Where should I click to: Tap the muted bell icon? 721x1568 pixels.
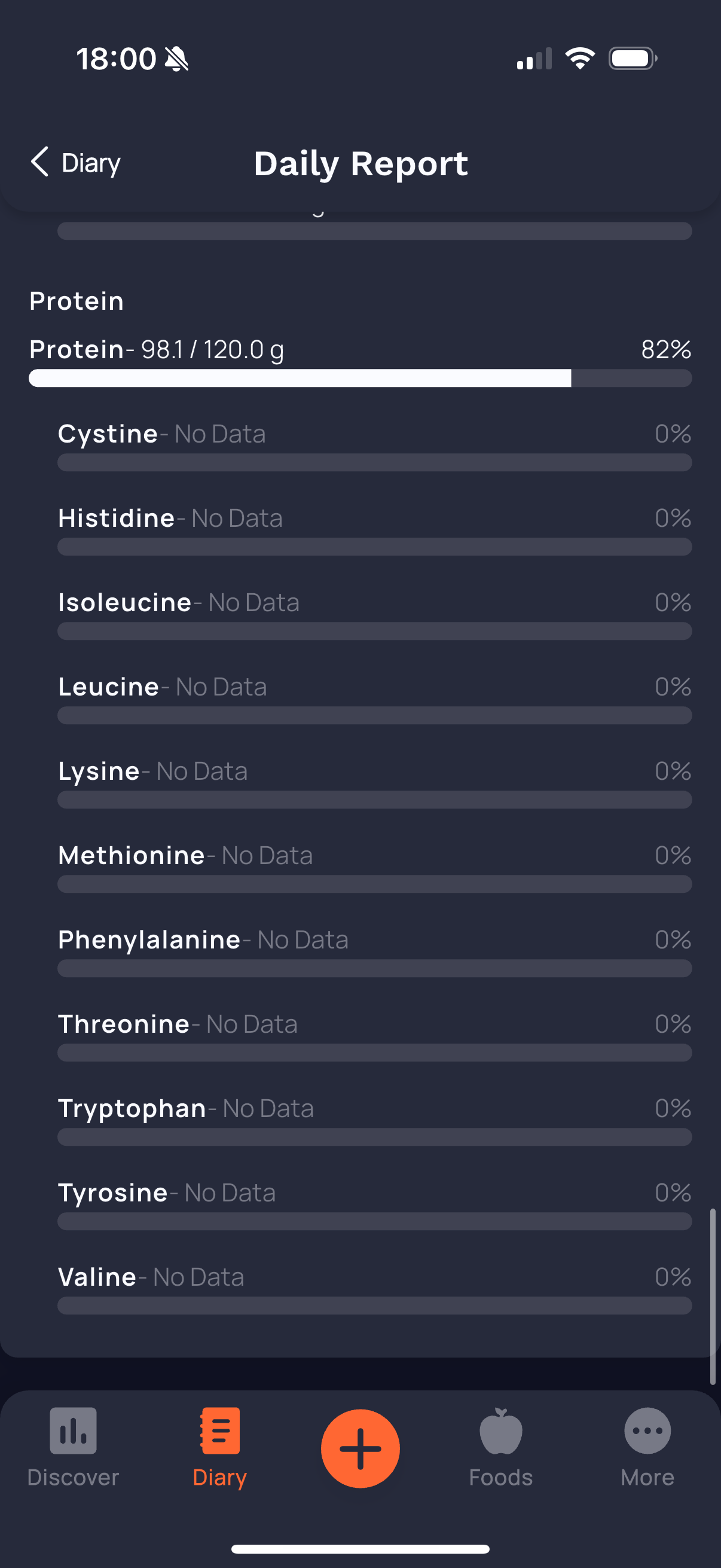(x=176, y=59)
